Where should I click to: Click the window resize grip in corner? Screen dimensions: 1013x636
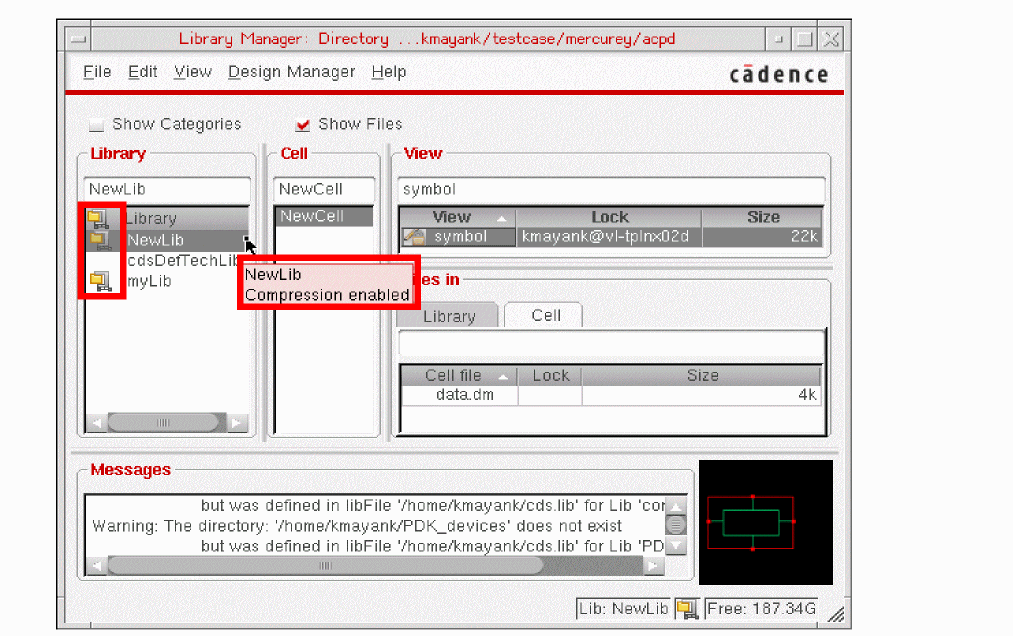[836, 613]
